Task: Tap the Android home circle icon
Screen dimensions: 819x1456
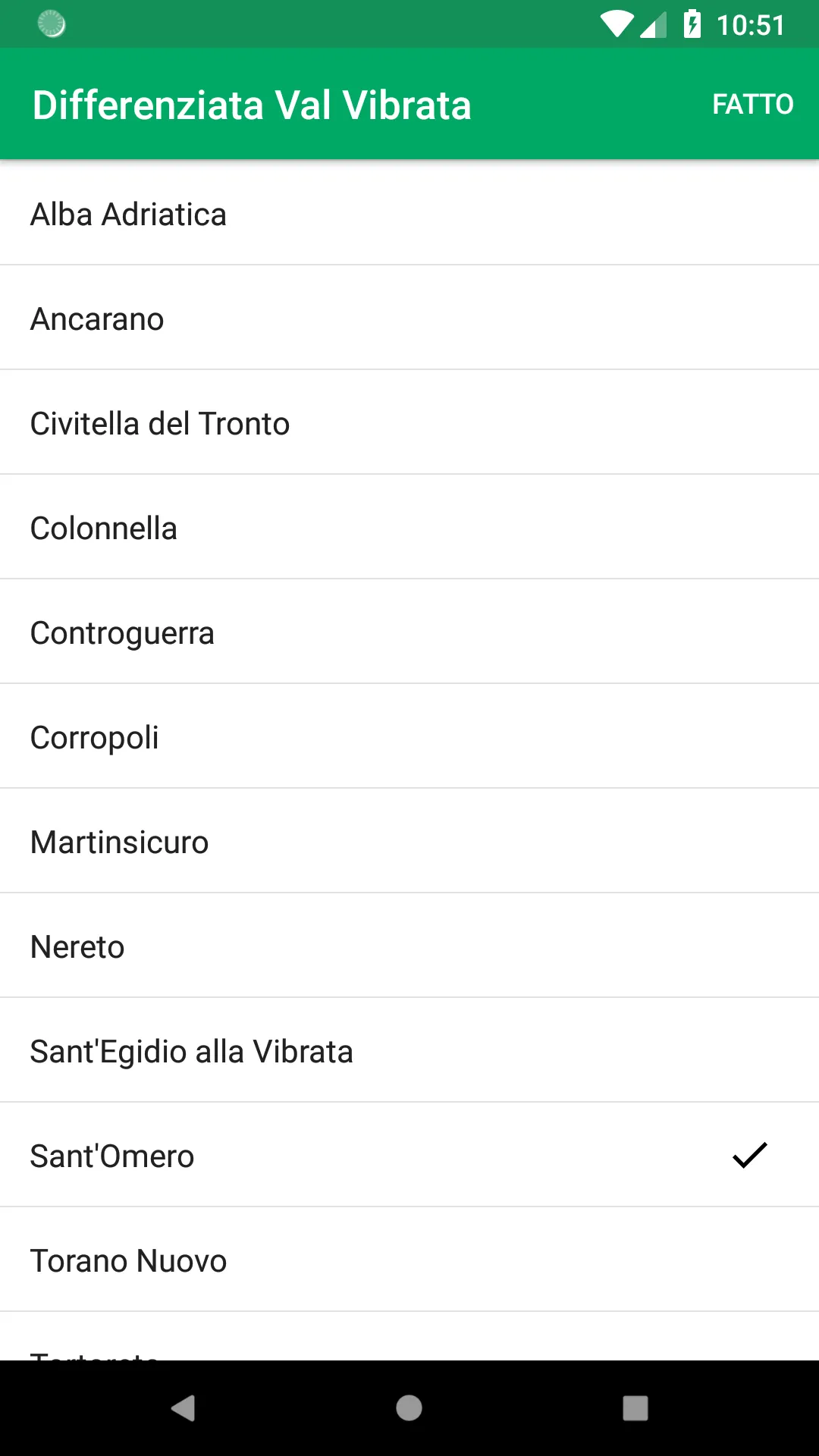Action: (x=409, y=1408)
